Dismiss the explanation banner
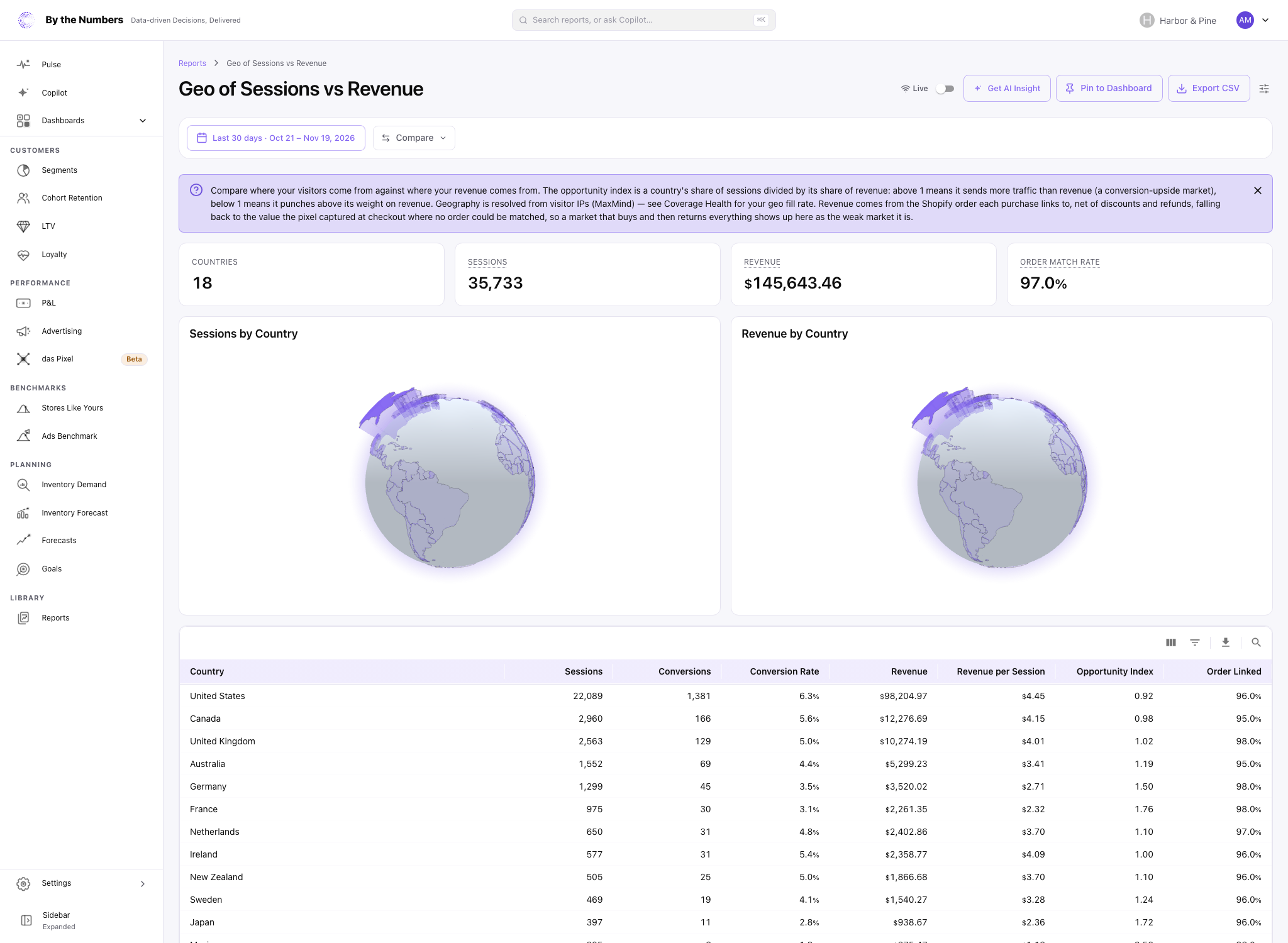Image resolution: width=1288 pixels, height=943 pixels. (x=1258, y=190)
